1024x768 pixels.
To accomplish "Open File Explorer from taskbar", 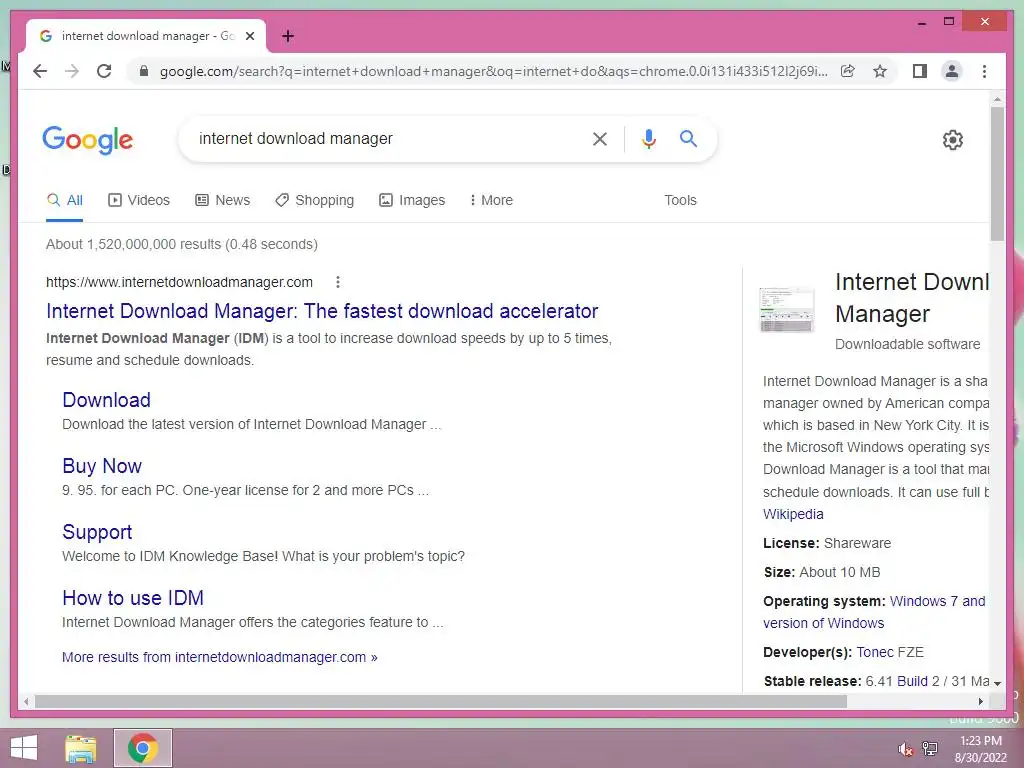I will click(81, 748).
